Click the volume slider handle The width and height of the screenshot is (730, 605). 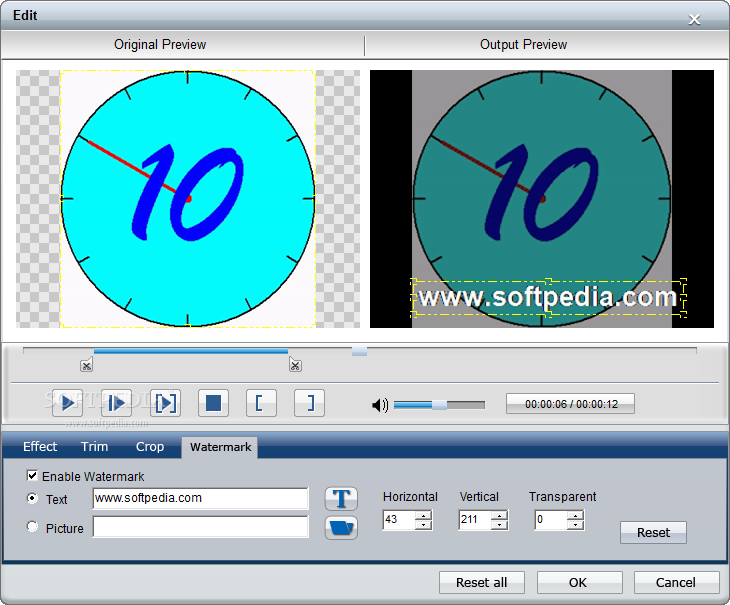point(439,405)
